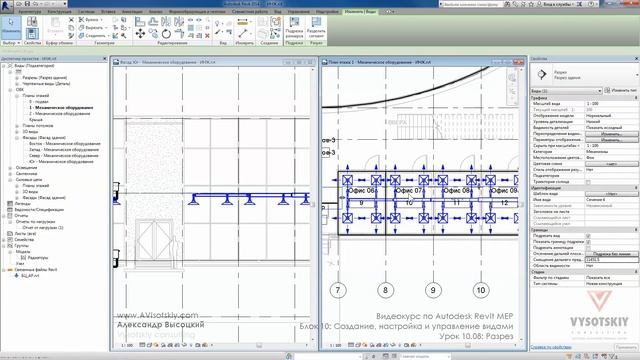640x360 pixels.
Task: Open the type selector dropdown for Разрез
Action: [x=637, y=75]
